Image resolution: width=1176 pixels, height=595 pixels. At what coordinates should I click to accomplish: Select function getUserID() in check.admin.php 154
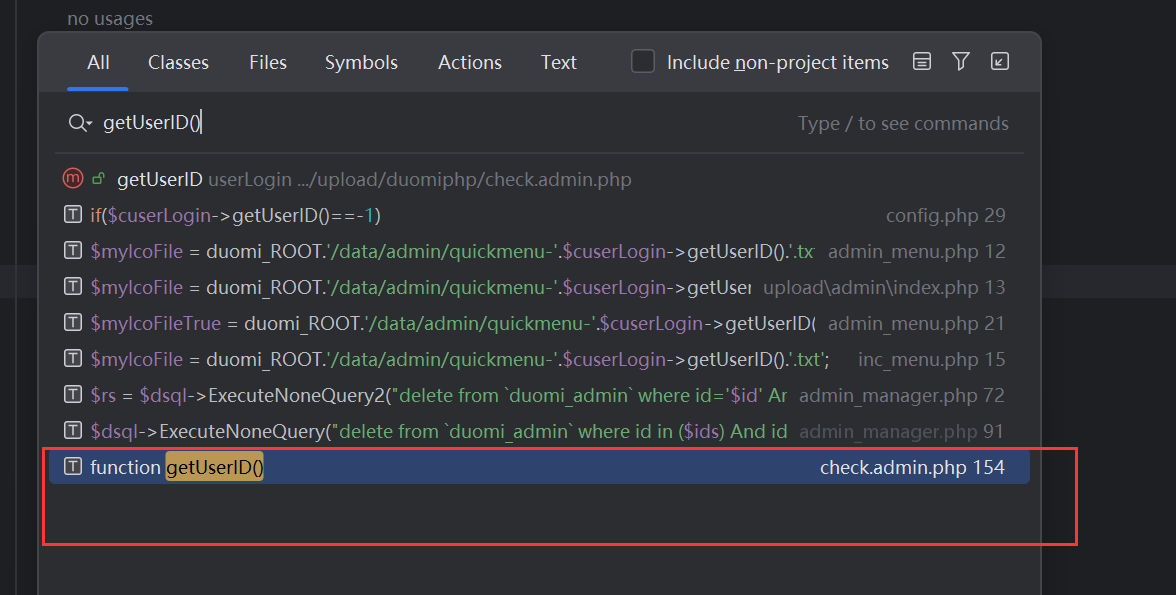click(x=539, y=467)
